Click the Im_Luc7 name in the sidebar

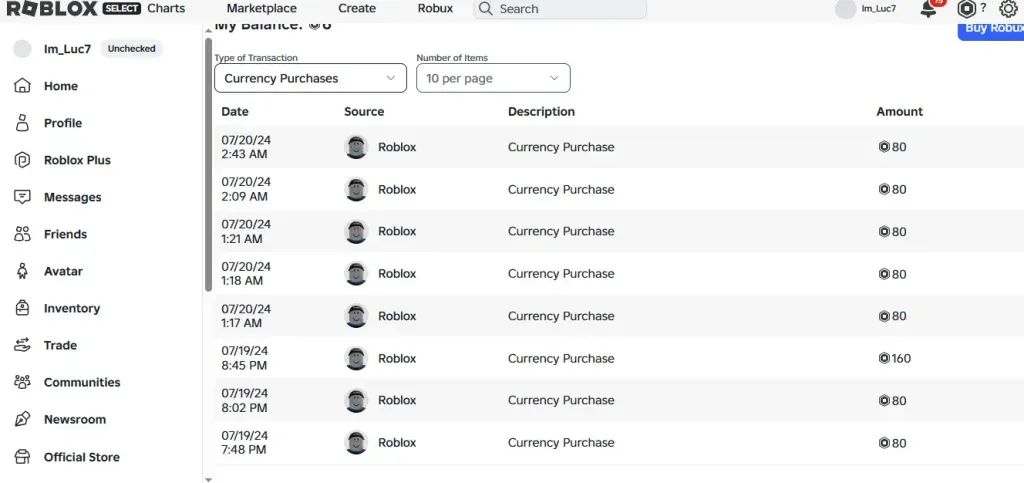pyautogui.click(x=66, y=49)
